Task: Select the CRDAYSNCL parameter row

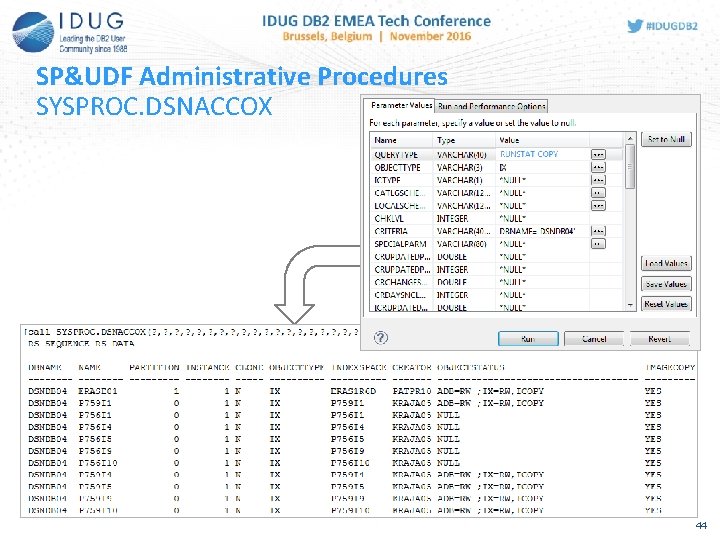Action: [x=497, y=295]
